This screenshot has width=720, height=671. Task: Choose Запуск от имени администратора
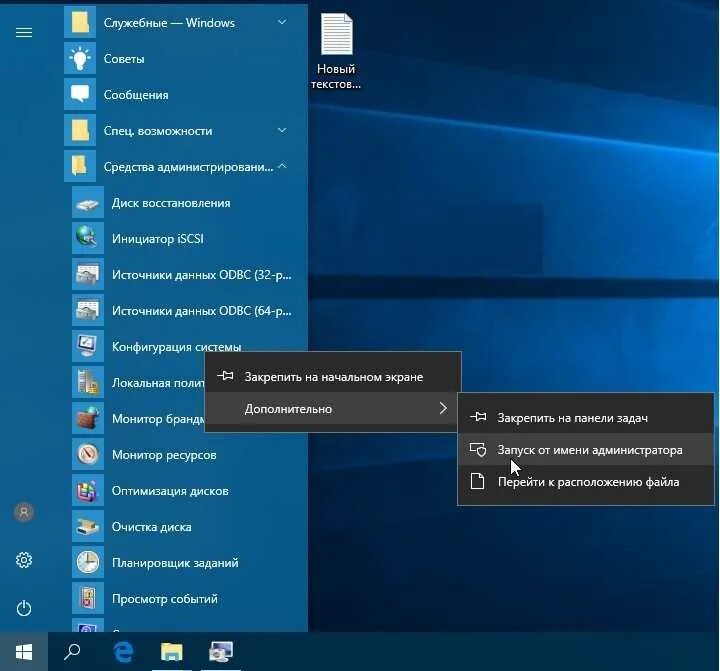(586, 450)
